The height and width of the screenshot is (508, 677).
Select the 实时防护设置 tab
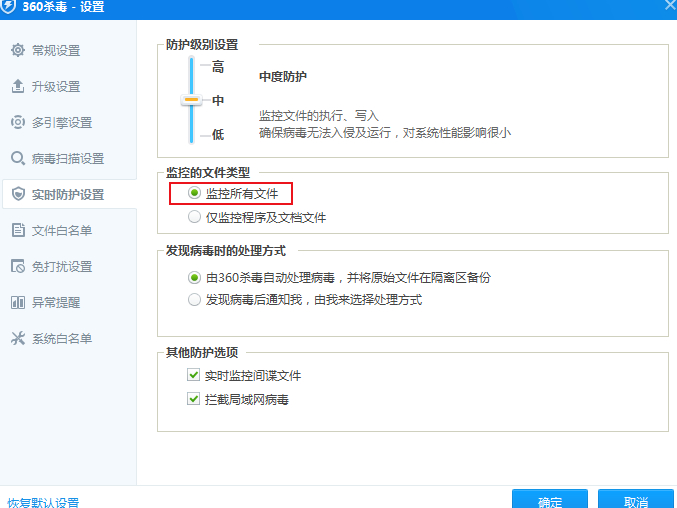tap(69, 194)
